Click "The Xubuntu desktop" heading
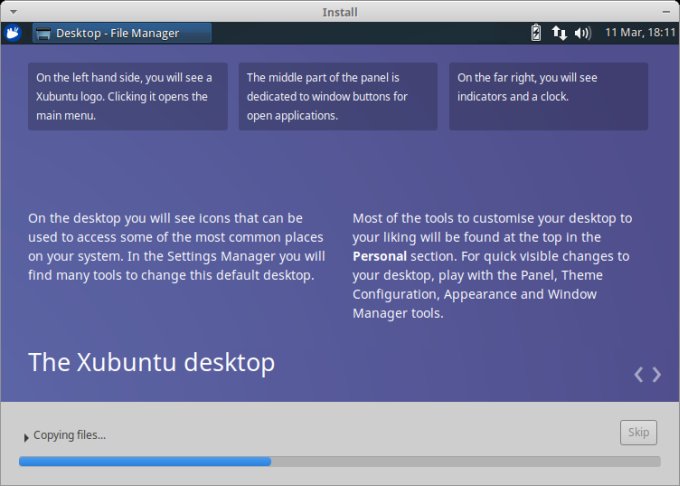This screenshot has width=680, height=486. pyautogui.click(x=151, y=362)
